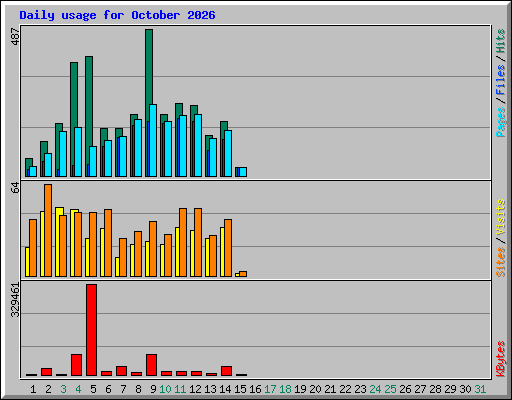Click the red KBytes bar for day 4
This screenshot has width=512, height=400.
click(76, 365)
